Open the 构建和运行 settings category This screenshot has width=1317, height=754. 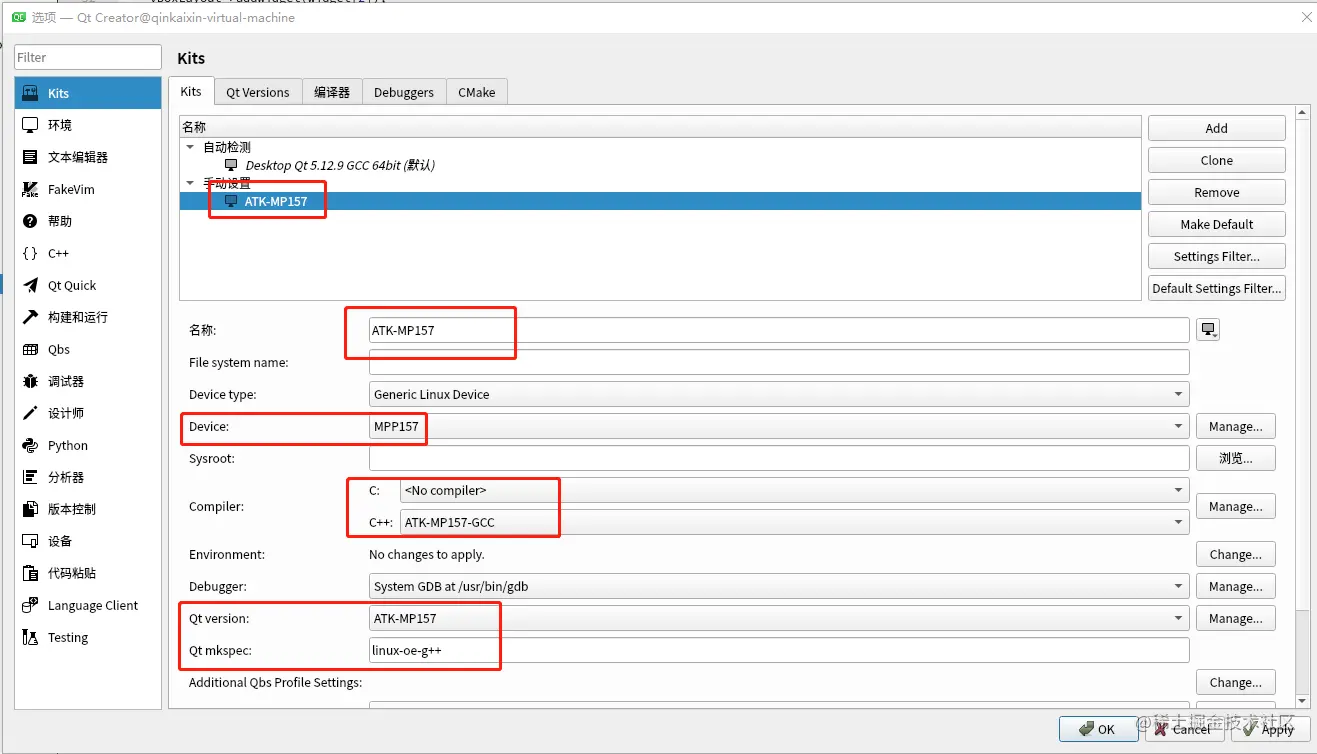tap(88, 317)
